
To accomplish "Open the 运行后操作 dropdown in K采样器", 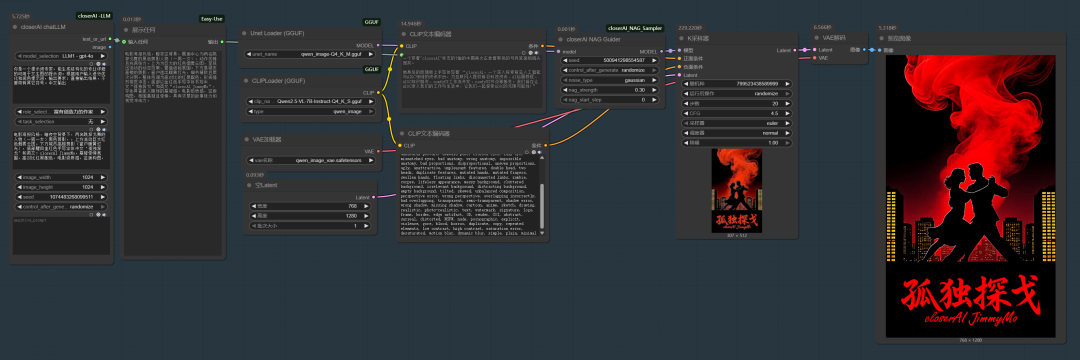I will coord(736,93).
